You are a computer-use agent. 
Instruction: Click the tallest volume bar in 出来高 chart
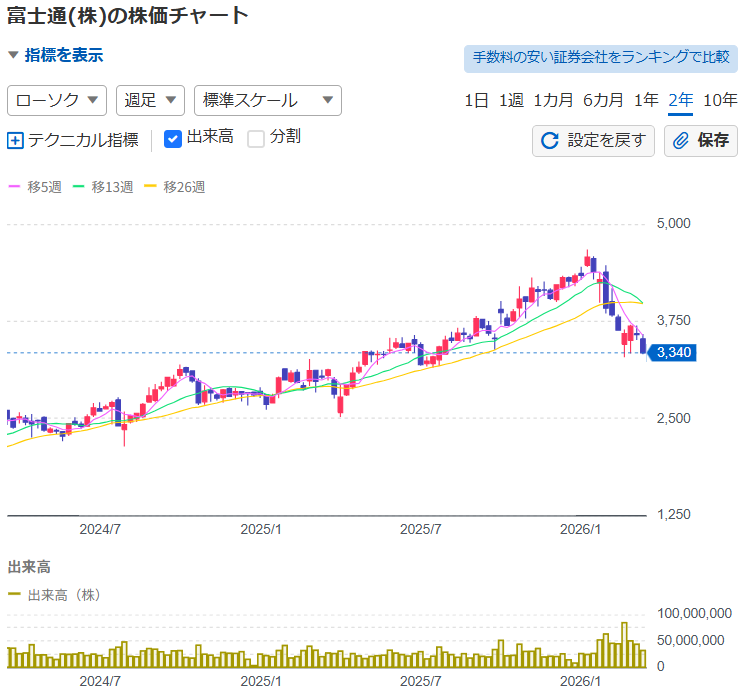pos(624,643)
